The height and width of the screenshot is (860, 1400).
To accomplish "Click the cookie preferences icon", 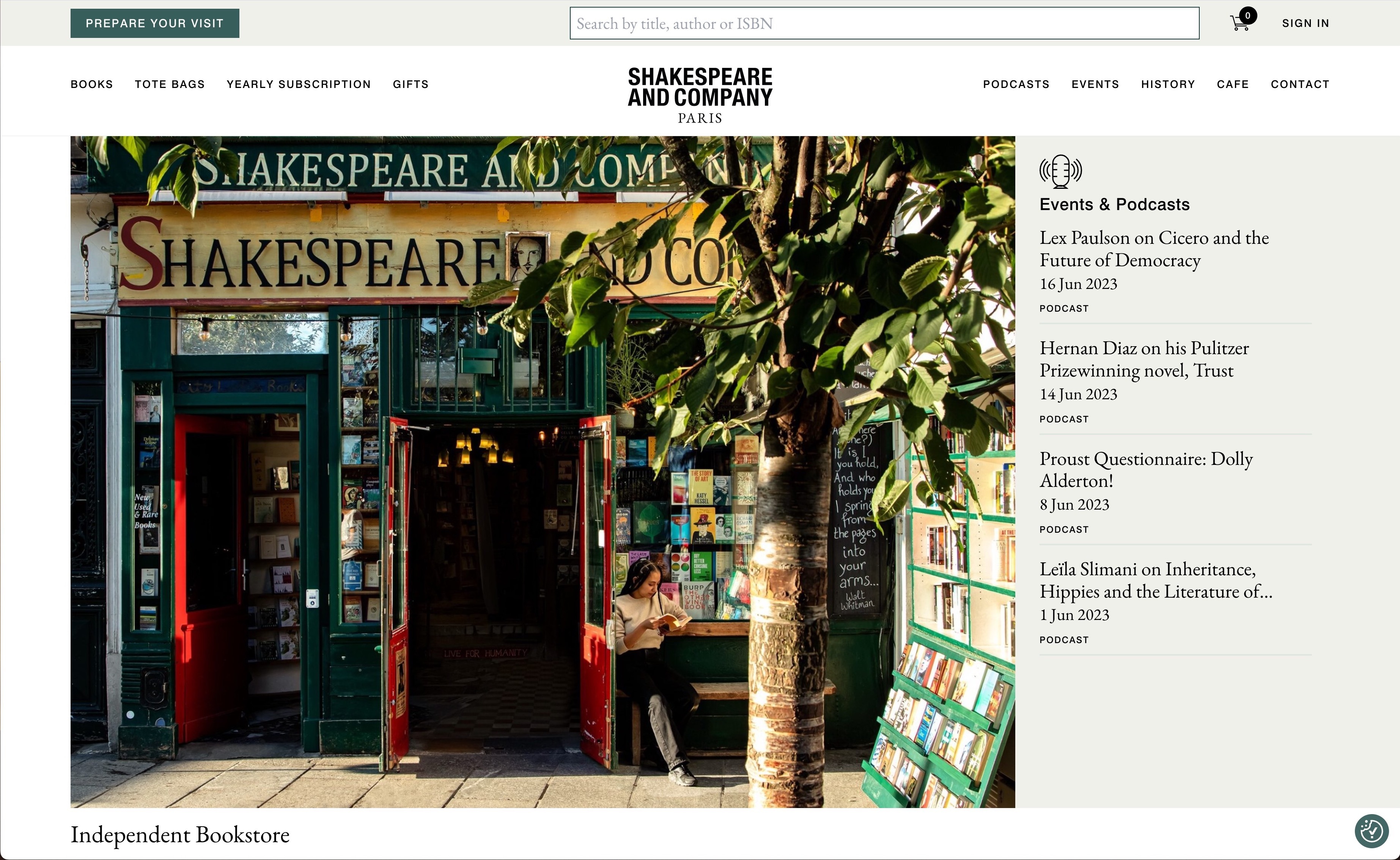I will pos(1371,831).
